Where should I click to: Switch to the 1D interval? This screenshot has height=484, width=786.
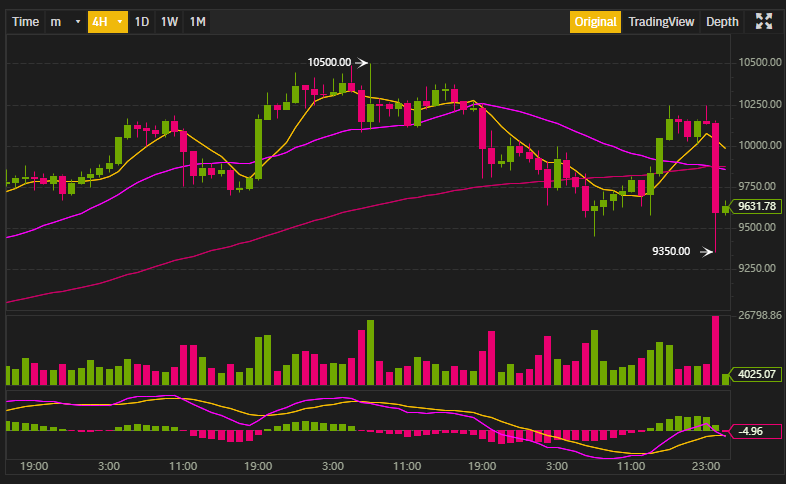[142, 21]
